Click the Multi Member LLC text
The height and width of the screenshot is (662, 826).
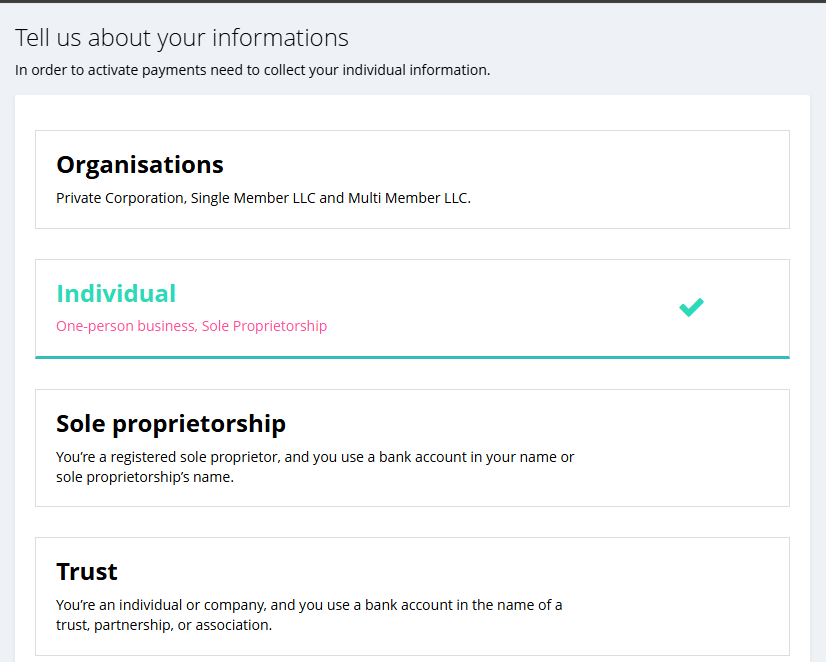click(x=409, y=198)
